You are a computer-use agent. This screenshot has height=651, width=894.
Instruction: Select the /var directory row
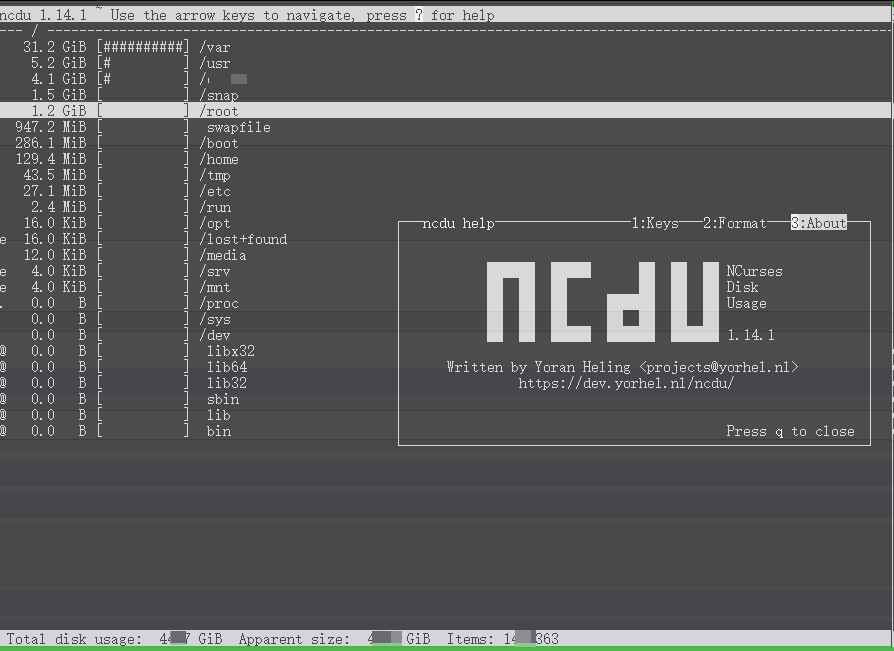[x=445, y=47]
